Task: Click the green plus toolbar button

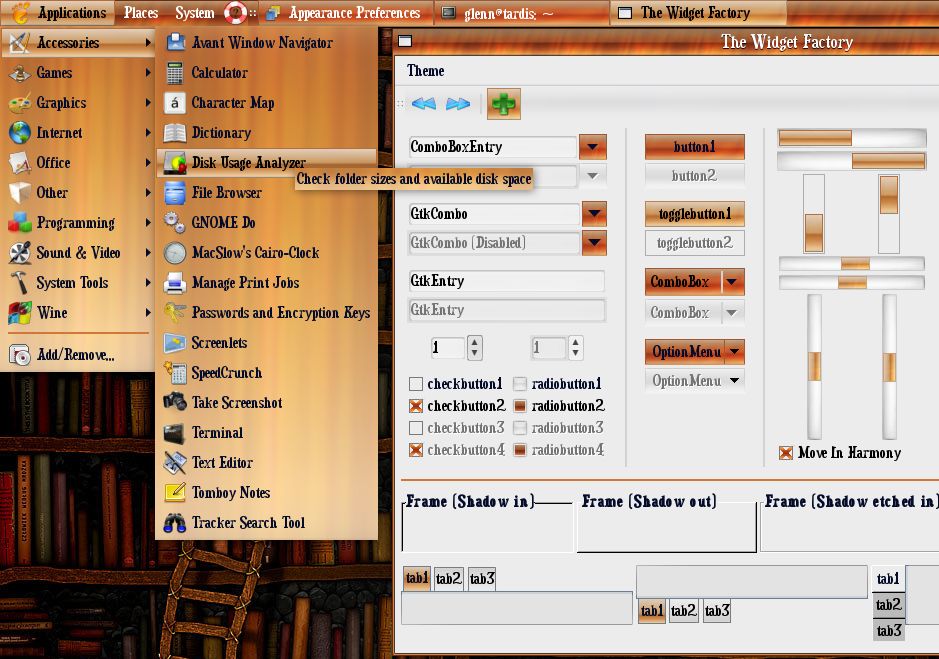Action: click(504, 104)
